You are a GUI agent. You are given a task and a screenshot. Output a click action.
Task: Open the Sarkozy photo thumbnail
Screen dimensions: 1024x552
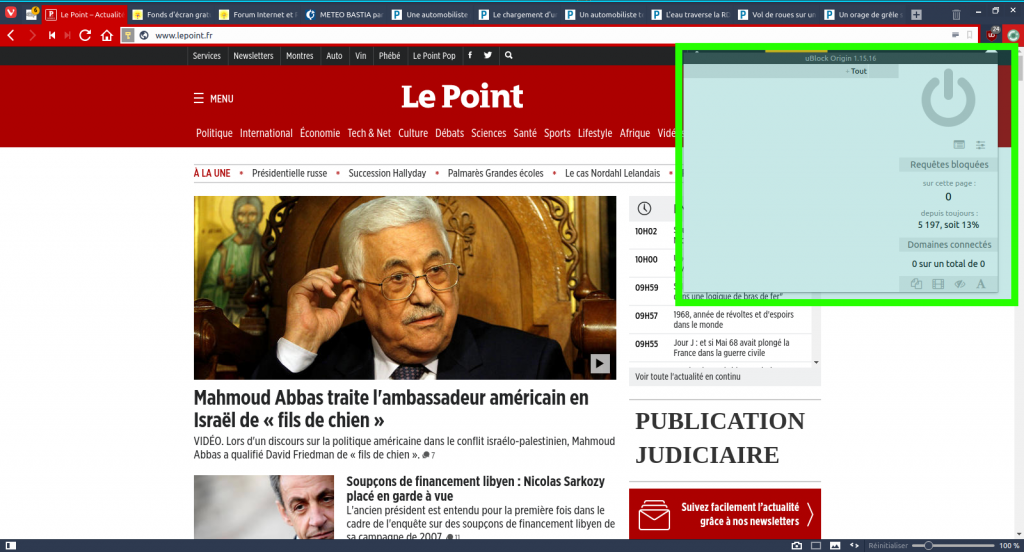(x=264, y=507)
